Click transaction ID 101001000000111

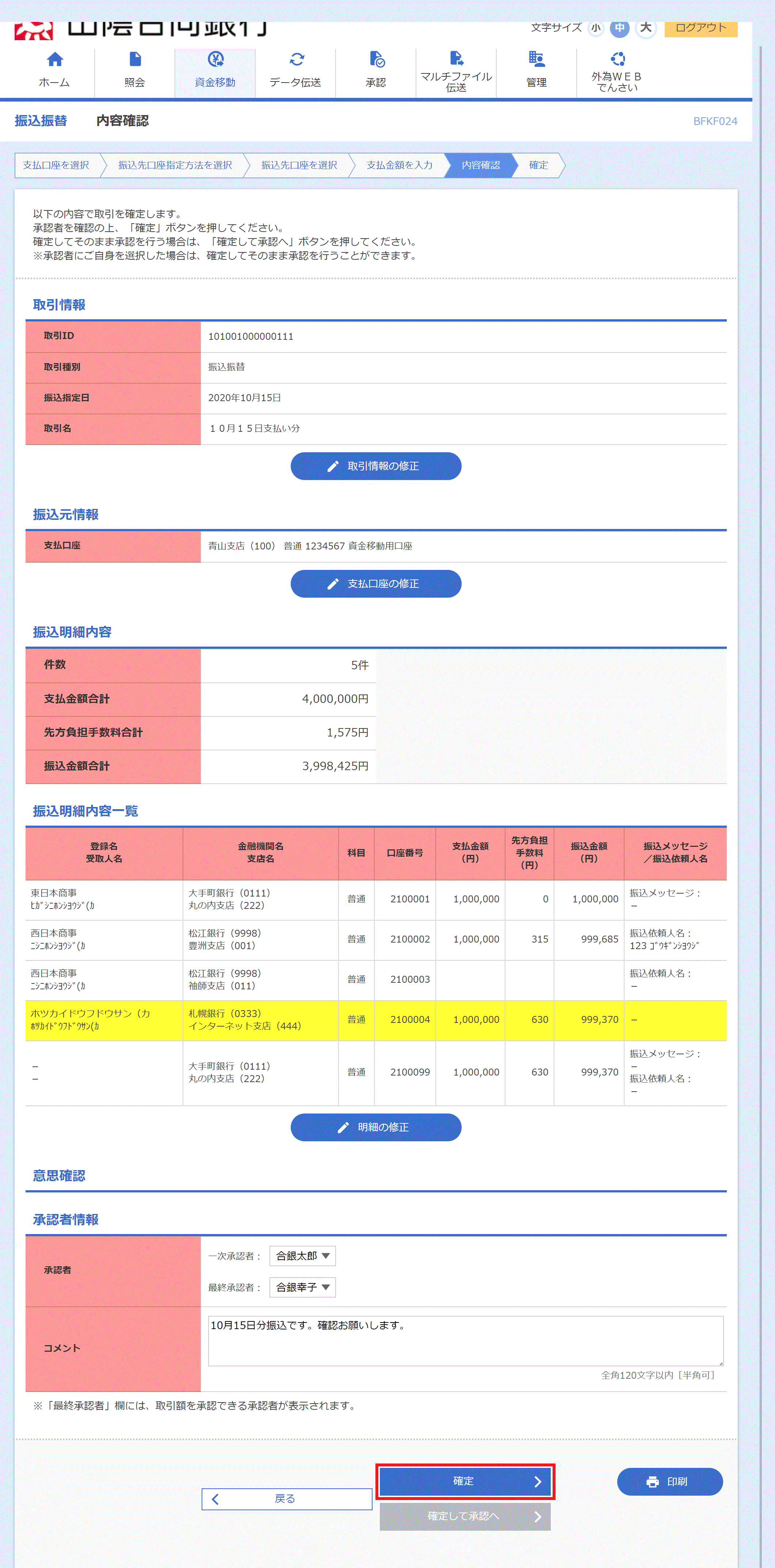tap(251, 336)
